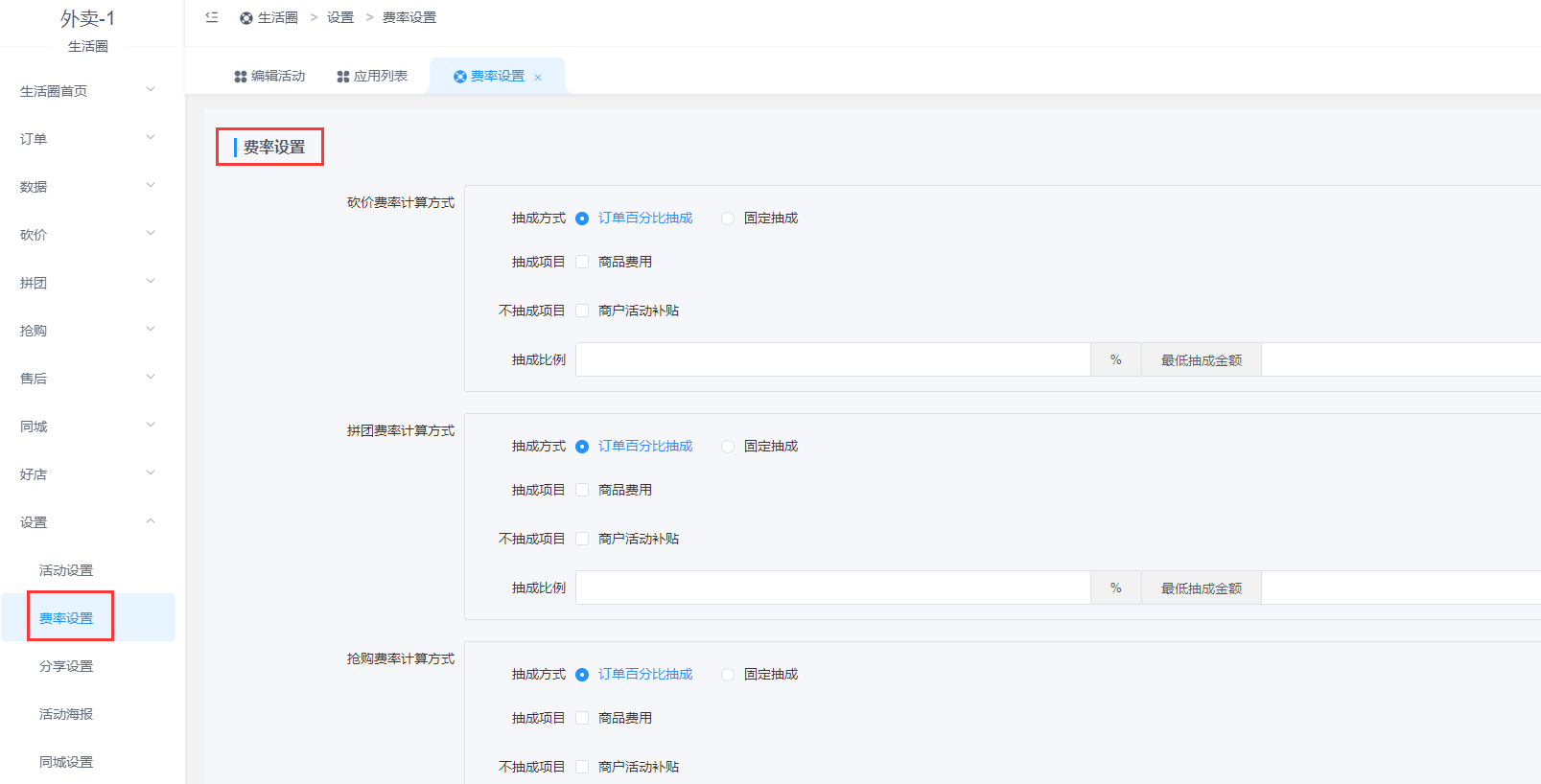The image size is (1541, 784).
Task: Open 活动设置 in the sidebar
Action: (66, 570)
